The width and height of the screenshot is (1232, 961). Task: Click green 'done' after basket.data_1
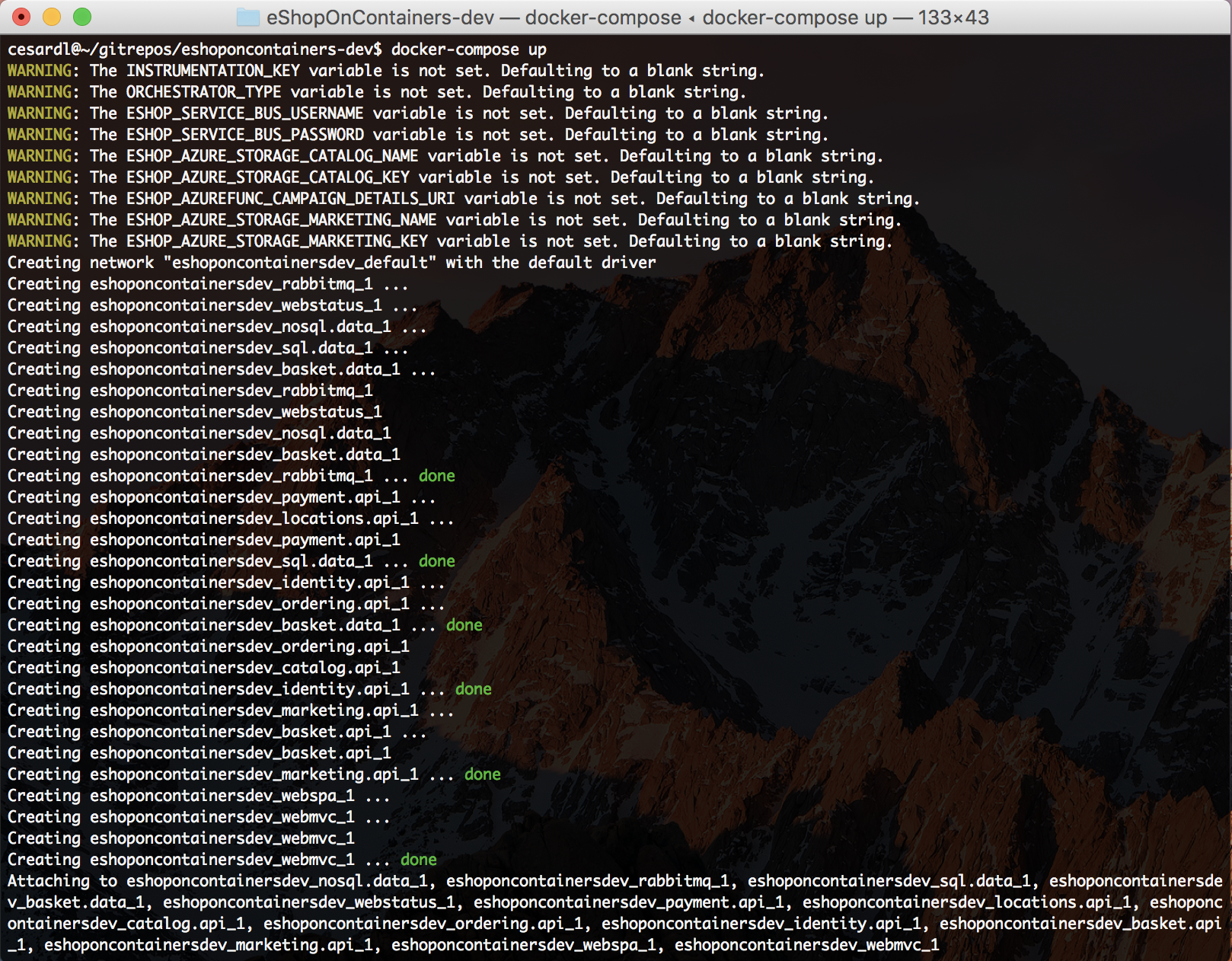464,625
